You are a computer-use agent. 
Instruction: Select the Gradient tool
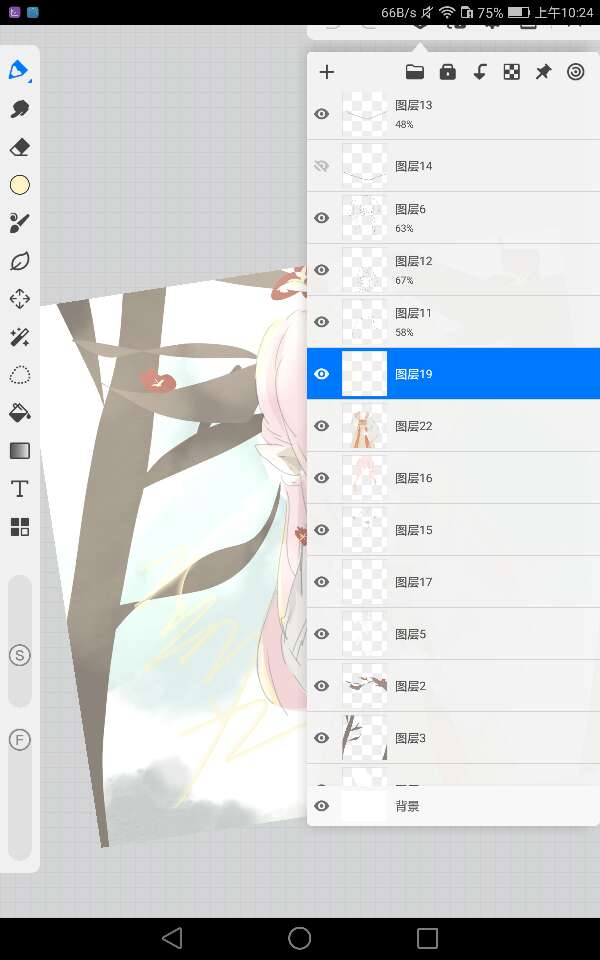tap(19, 451)
